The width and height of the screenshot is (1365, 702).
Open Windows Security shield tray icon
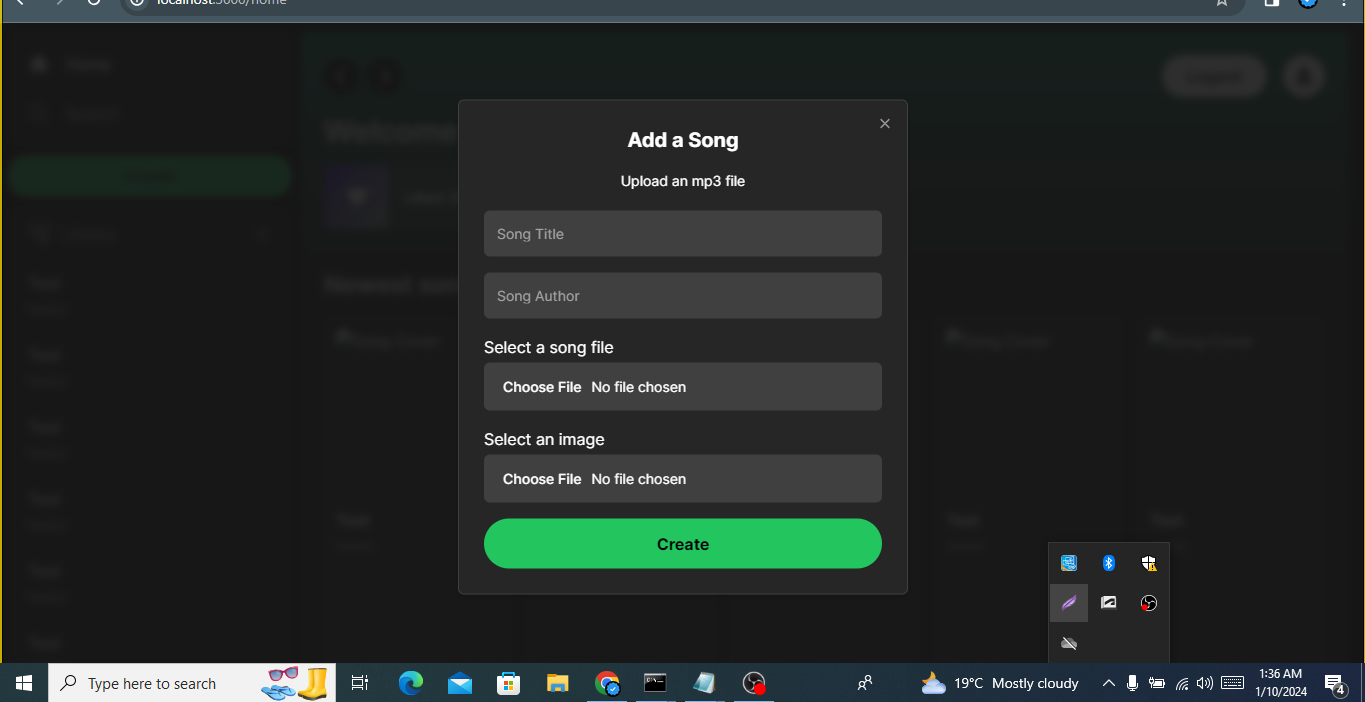click(1148, 563)
